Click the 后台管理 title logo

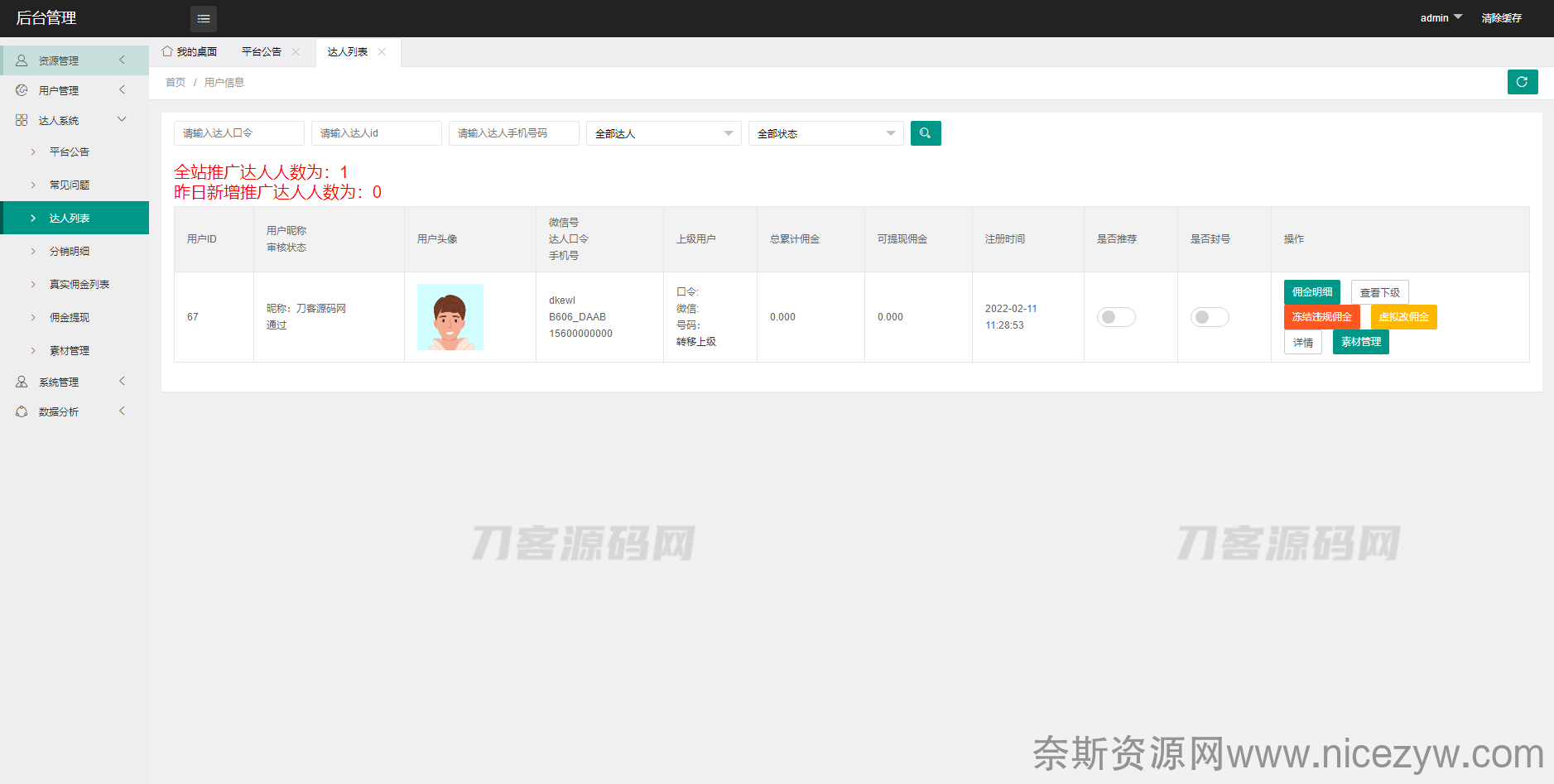46,18
